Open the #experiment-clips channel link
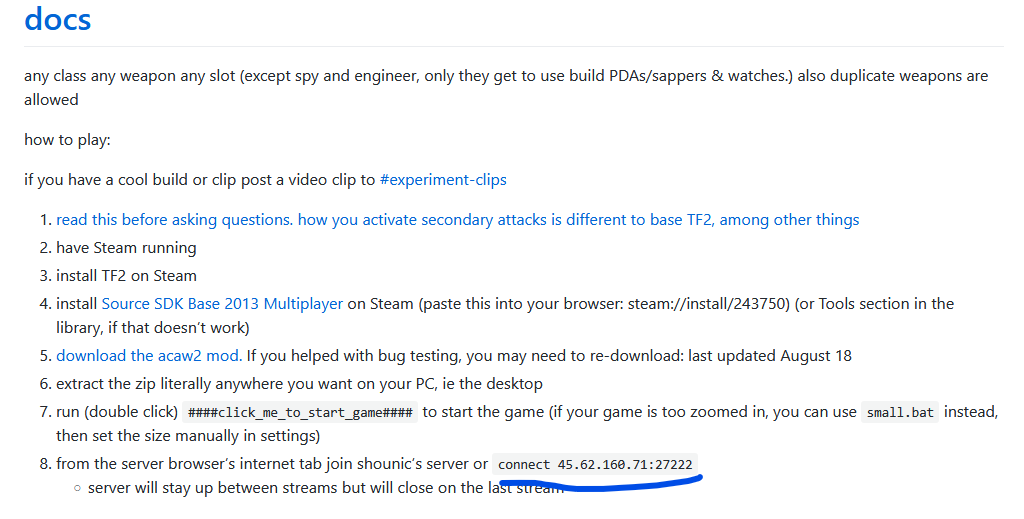This screenshot has height=519, width=1024. click(x=443, y=180)
